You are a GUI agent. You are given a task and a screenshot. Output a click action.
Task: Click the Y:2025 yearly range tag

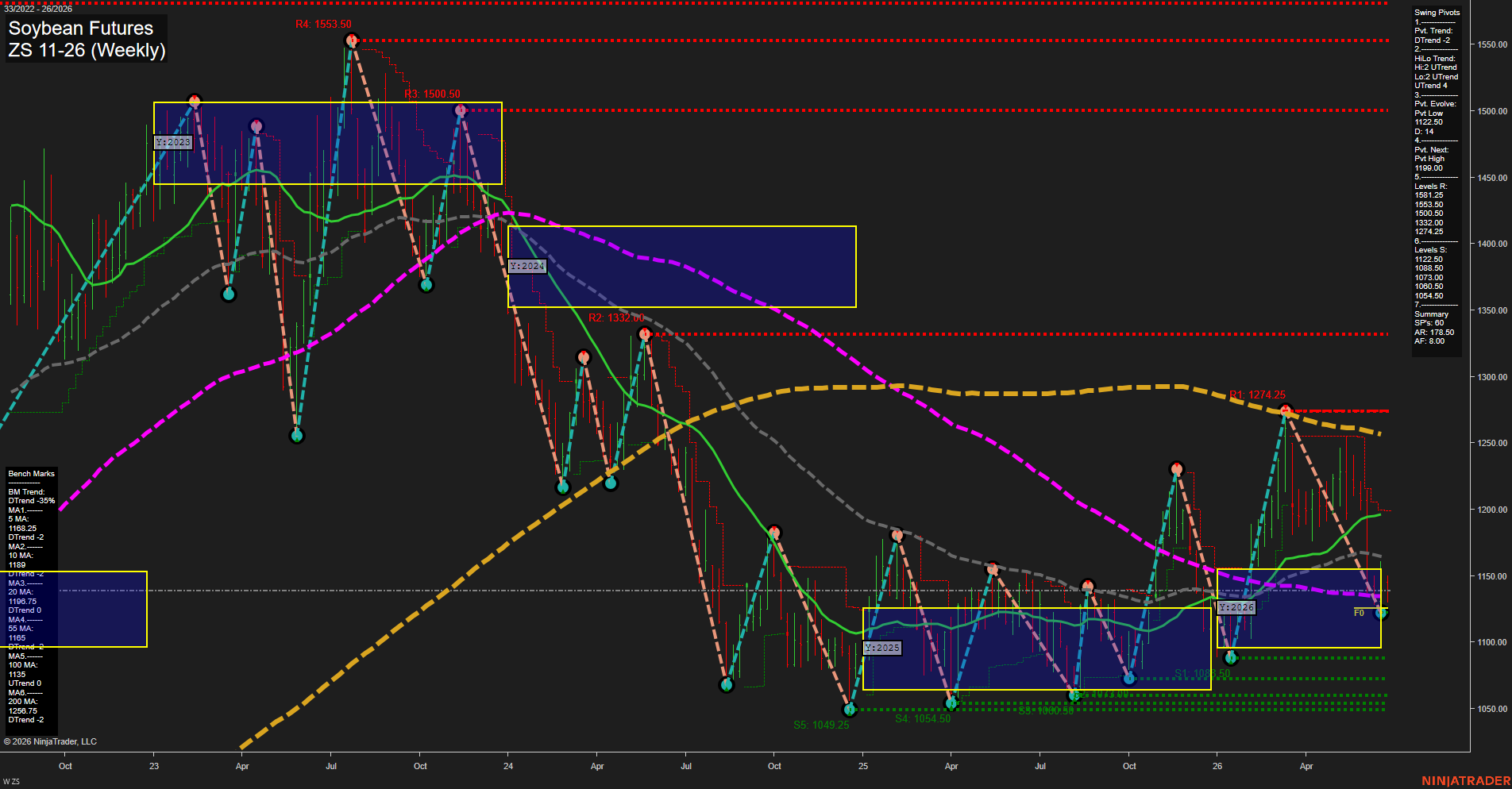882,648
